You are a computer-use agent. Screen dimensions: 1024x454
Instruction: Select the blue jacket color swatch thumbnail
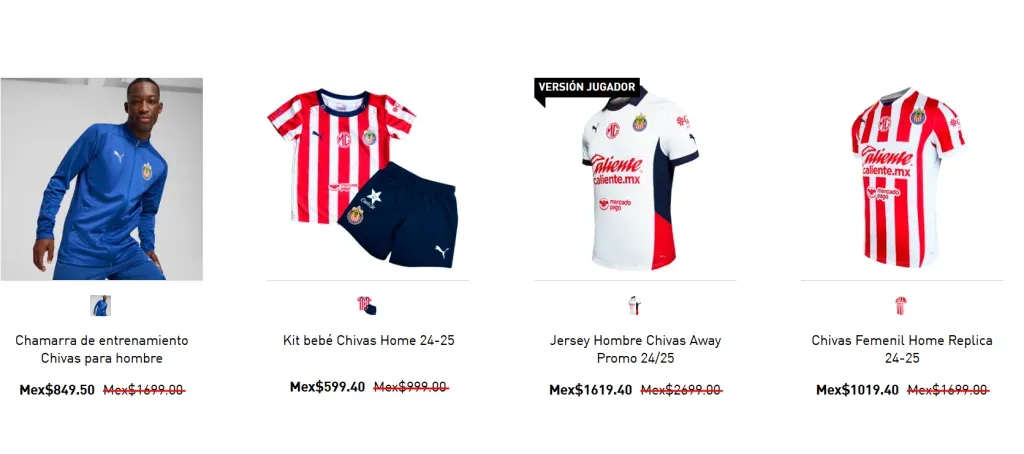(101, 305)
